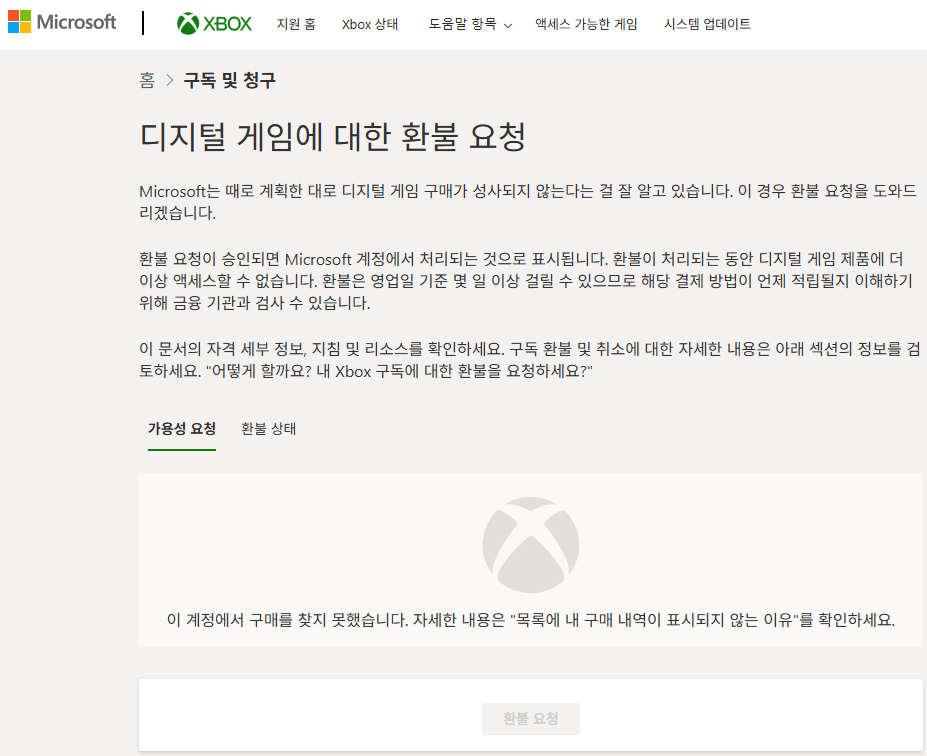Image resolution: width=927 pixels, height=756 pixels.
Task: Click the 홈 breadcrumb link
Action: tap(147, 80)
